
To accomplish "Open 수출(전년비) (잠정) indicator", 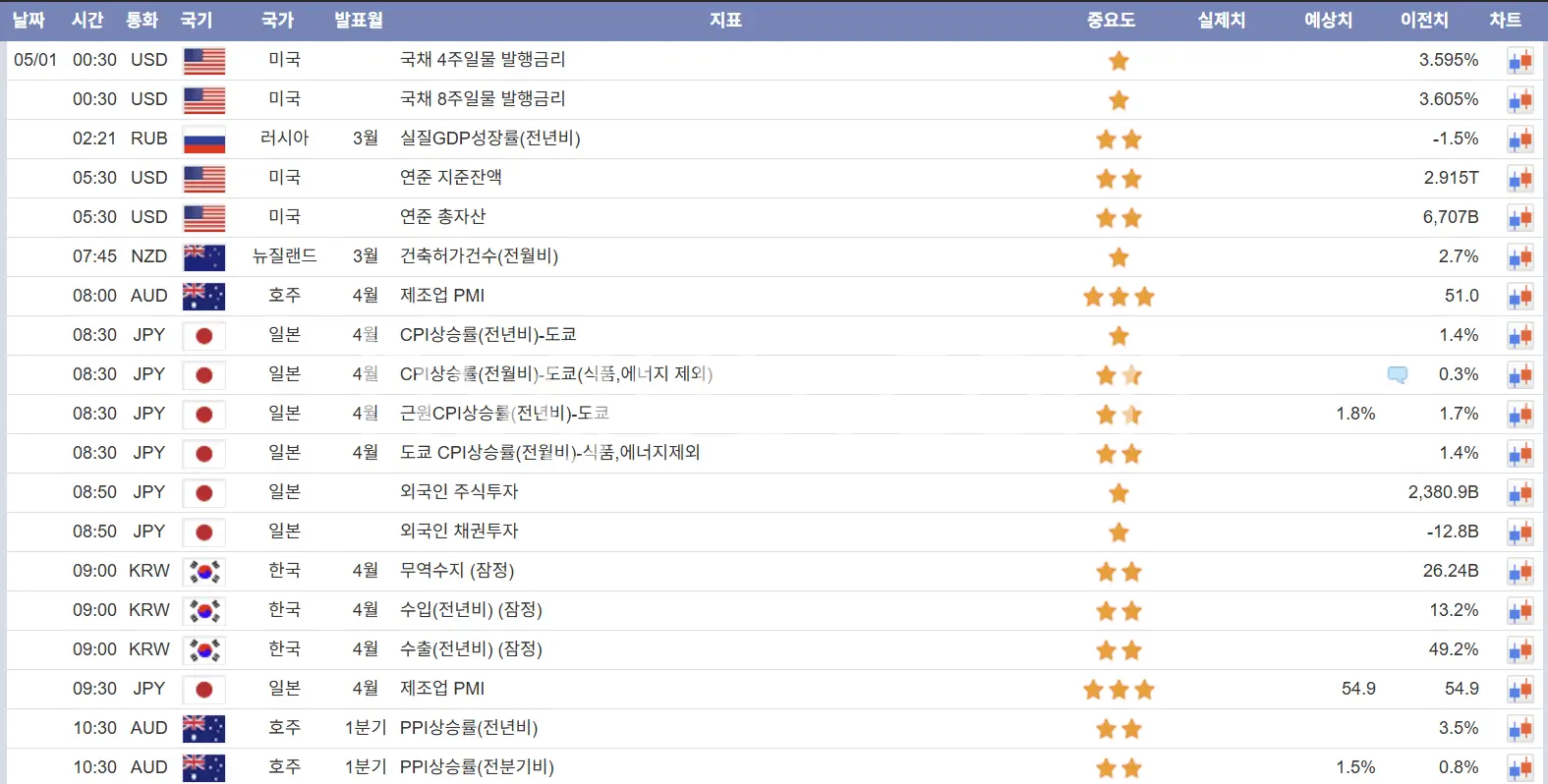I will click(x=471, y=649).
